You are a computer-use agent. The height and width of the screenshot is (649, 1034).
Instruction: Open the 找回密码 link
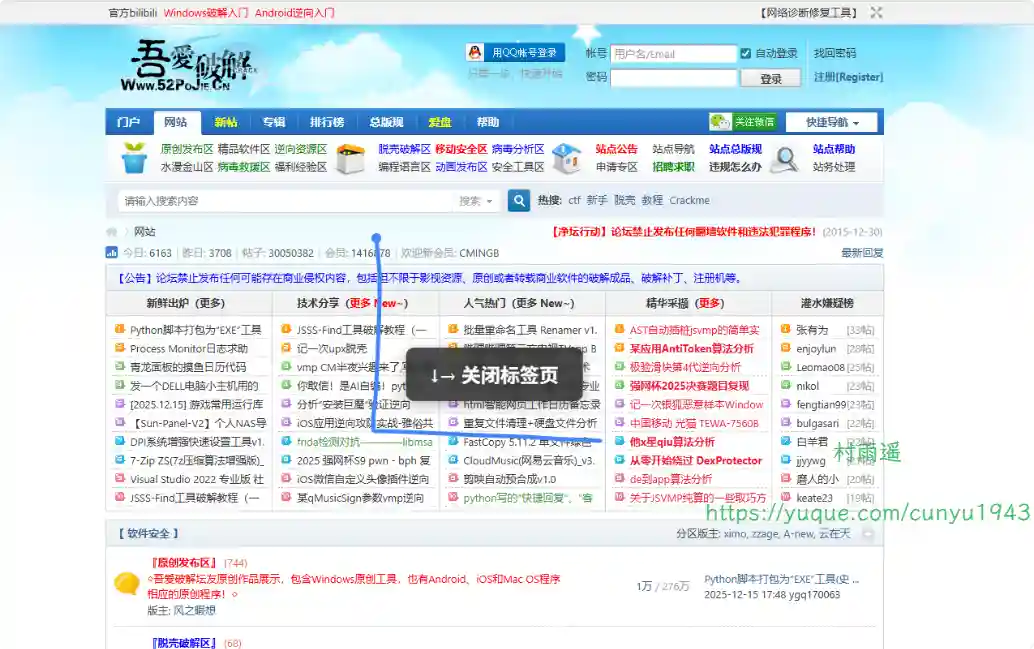pos(834,53)
